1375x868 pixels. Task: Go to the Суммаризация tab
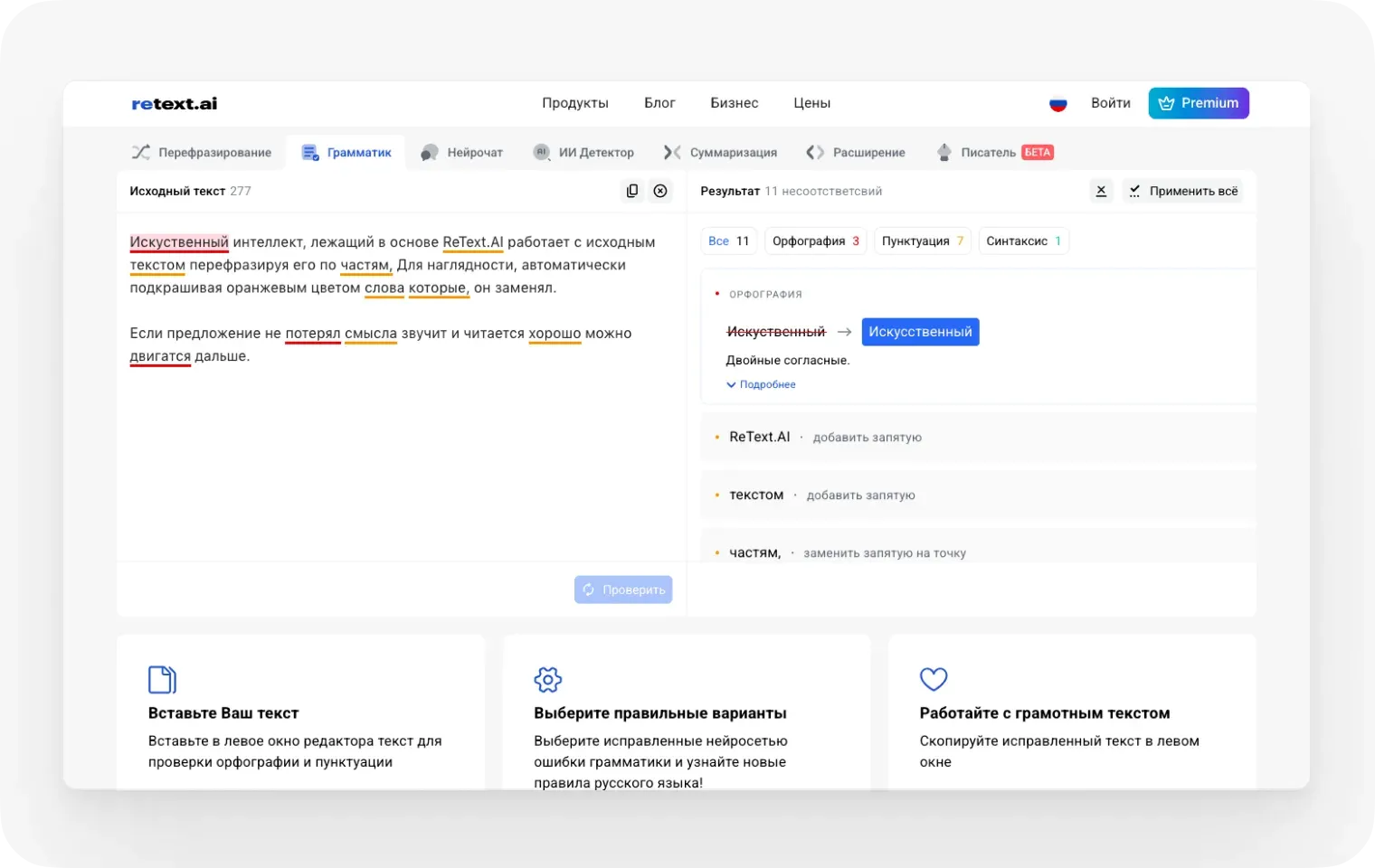(x=720, y=153)
